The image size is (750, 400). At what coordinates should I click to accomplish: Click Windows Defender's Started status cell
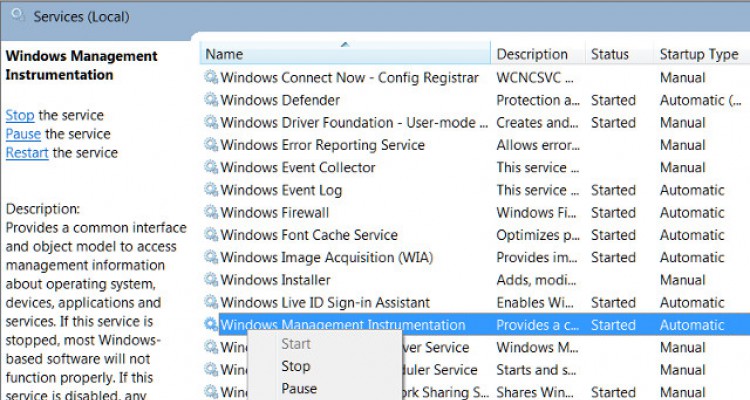tap(613, 100)
